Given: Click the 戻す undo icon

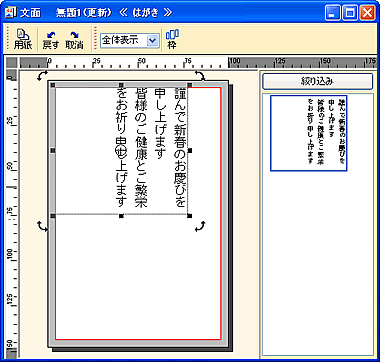Looking at the screenshot, I should (51, 39).
